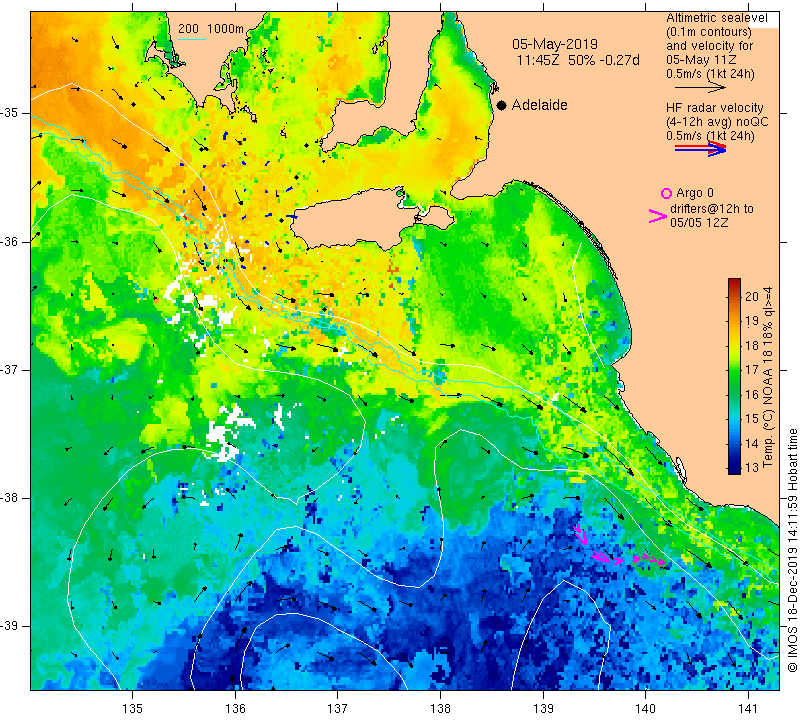Image resolution: width=800 pixels, height=720 pixels.
Task: Click the Adelaide city label
Action: pos(540,105)
